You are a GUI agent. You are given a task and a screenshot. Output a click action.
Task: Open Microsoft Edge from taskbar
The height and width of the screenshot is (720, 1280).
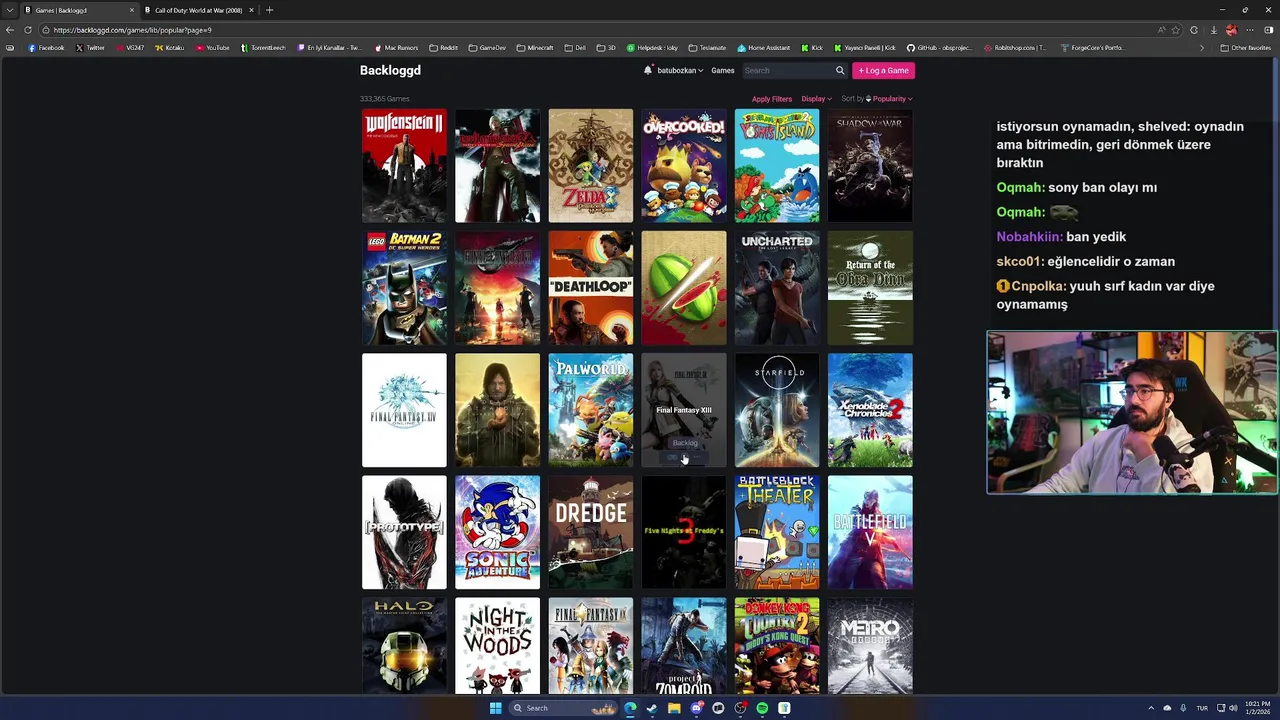pyautogui.click(x=630, y=708)
